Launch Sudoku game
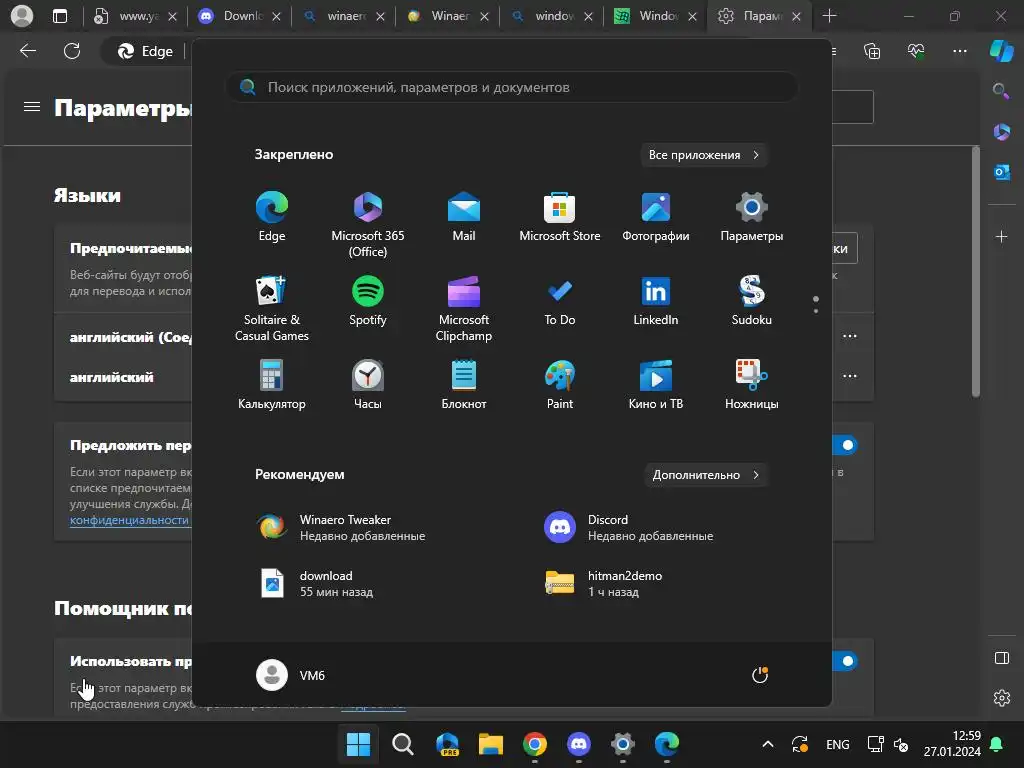This screenshot has width=1024, height=768. click(x=752, y=300)
